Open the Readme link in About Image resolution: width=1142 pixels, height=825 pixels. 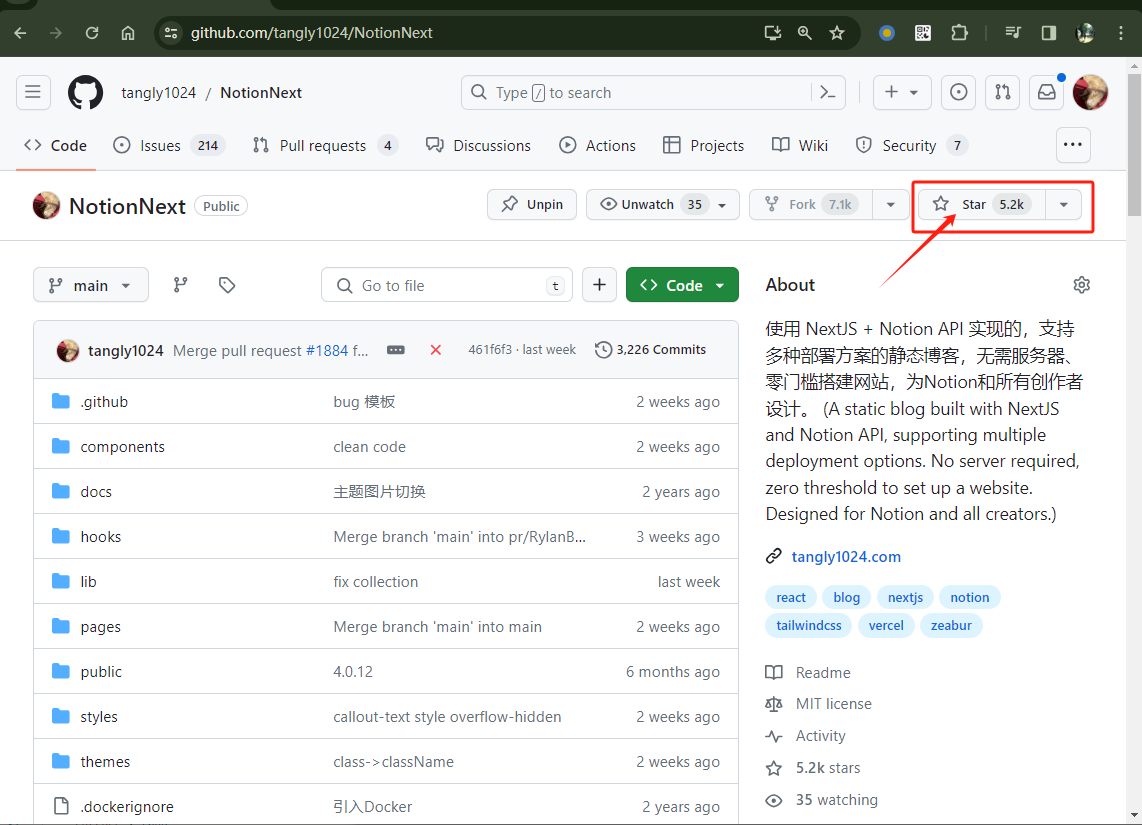coord(823,673)
